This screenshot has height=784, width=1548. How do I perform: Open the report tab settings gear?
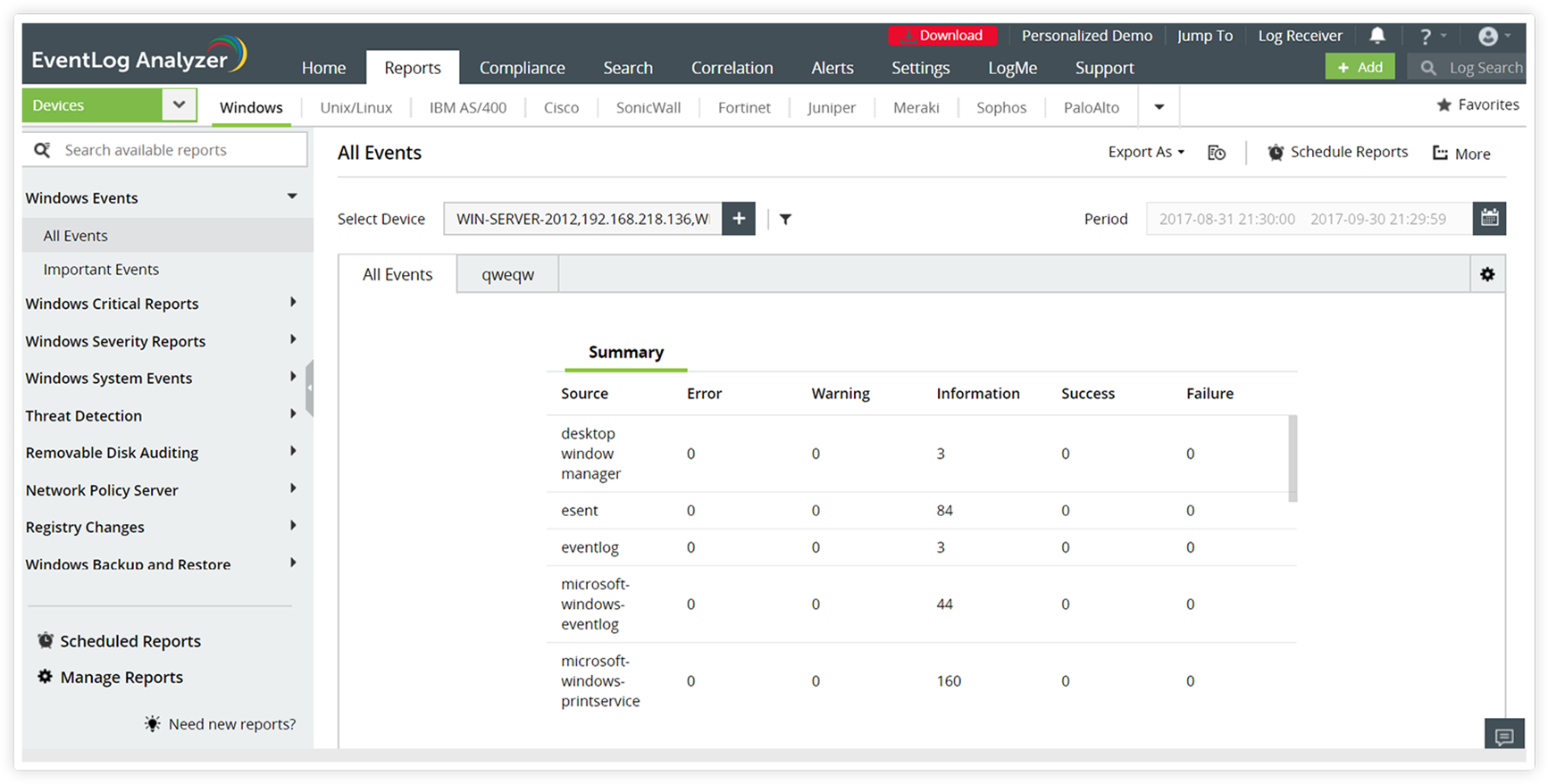click(1487, 274)
